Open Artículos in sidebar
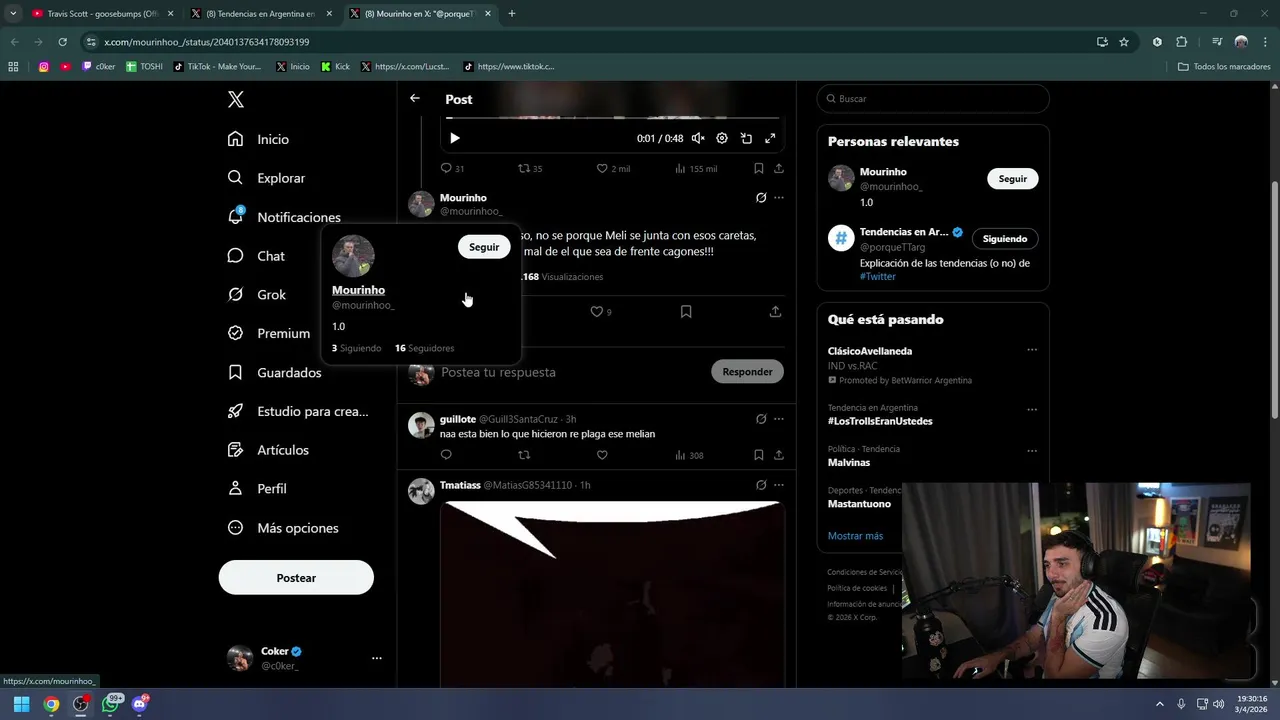 click(x=268, y=450)
